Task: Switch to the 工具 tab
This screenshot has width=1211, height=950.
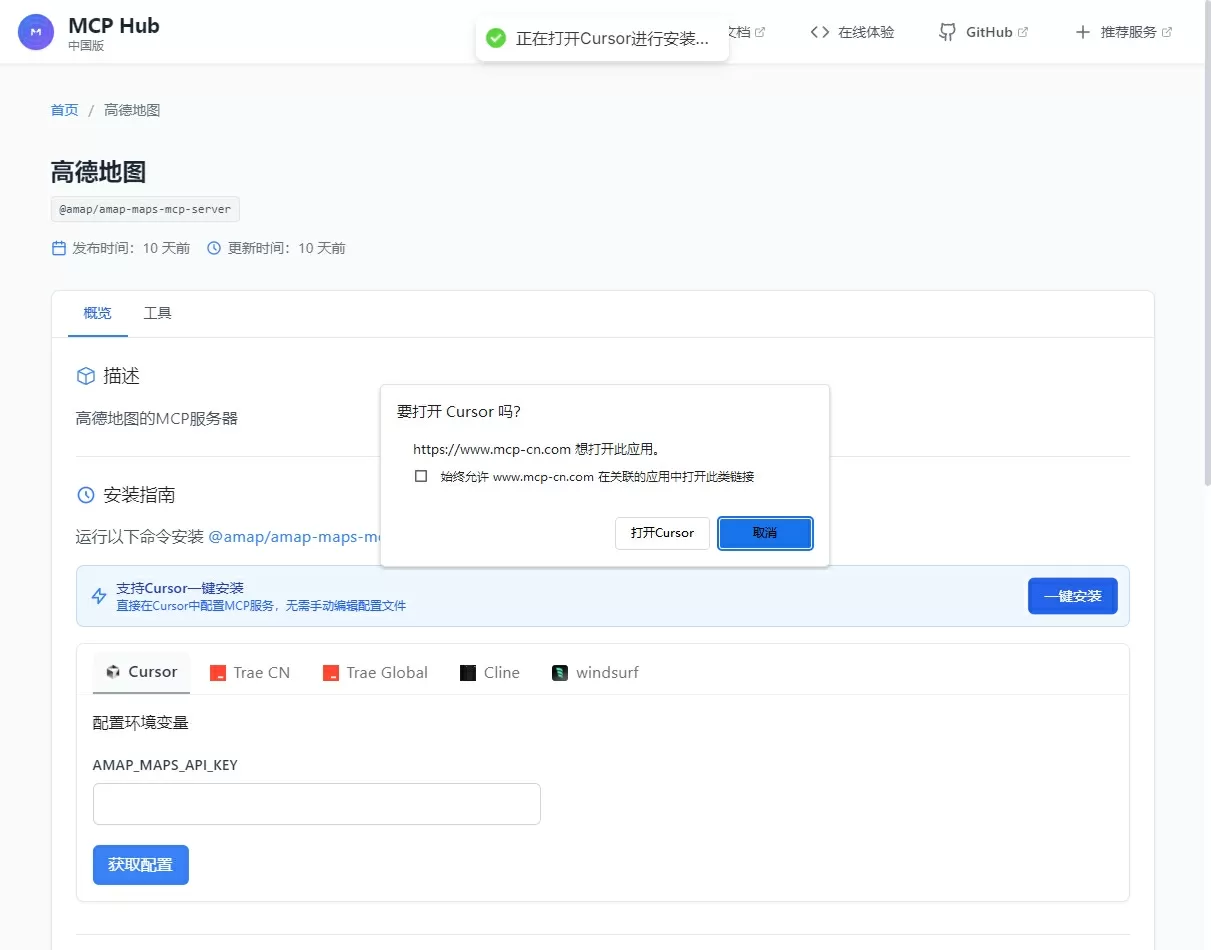Action: point(158,313)
